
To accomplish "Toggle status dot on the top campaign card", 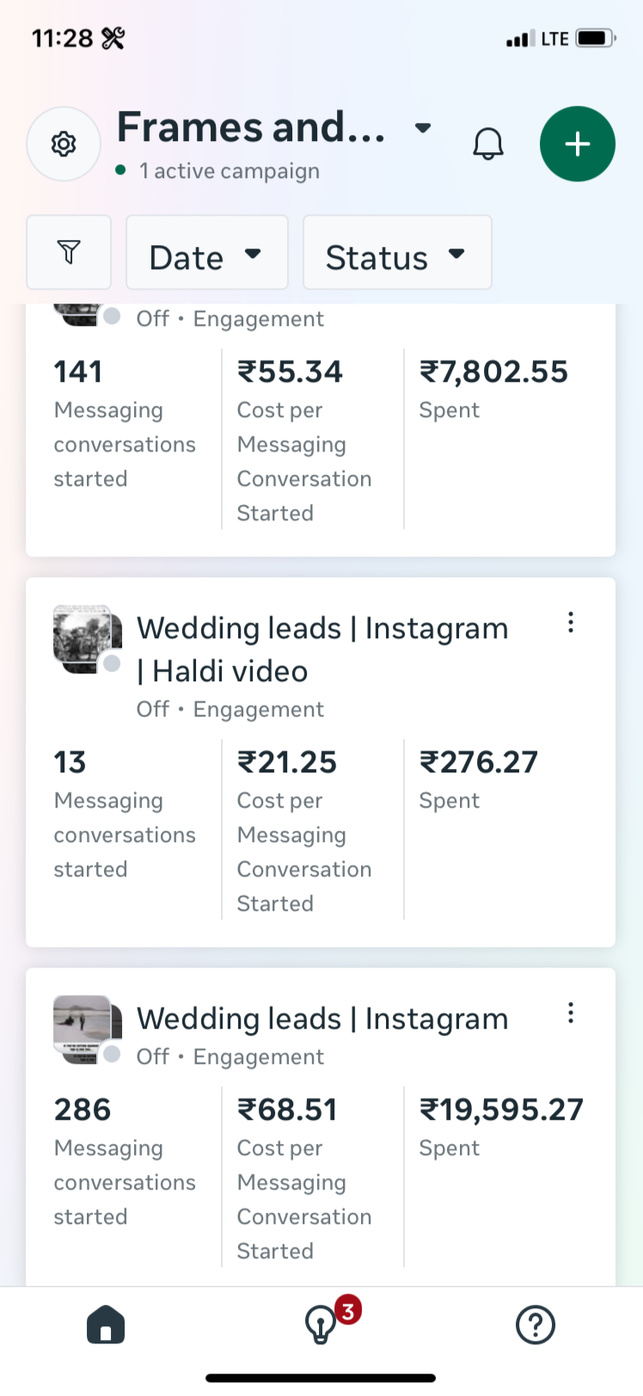I will 112,316.
